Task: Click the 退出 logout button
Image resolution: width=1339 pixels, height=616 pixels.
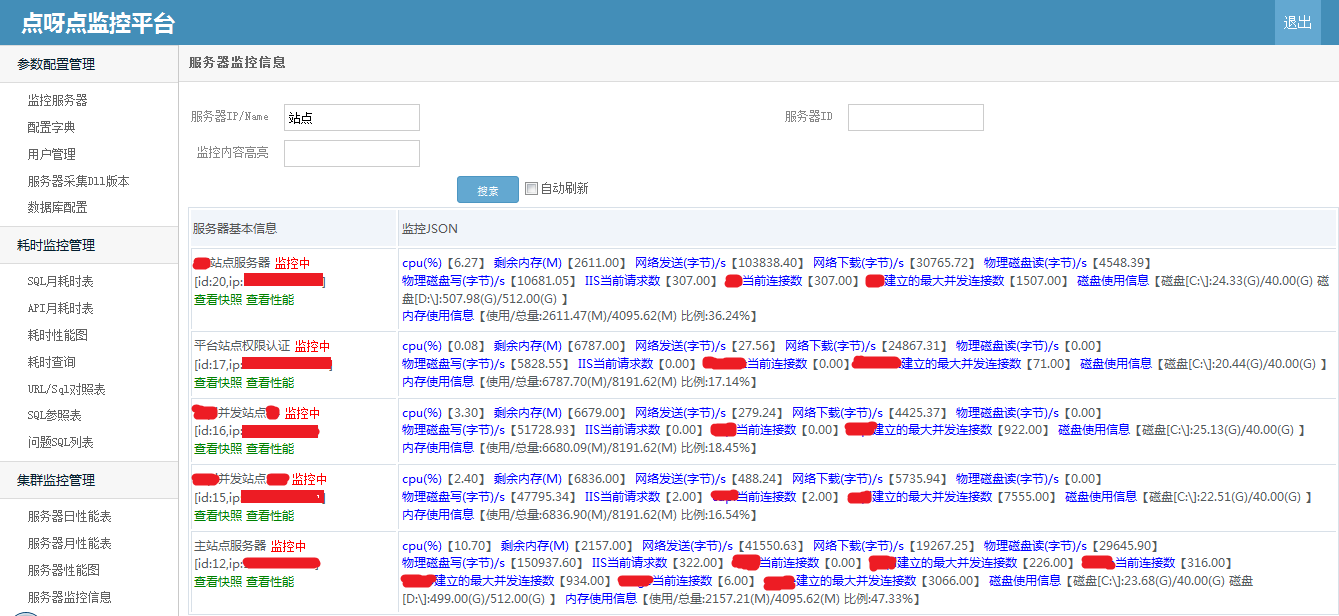Action: coord(1298,22)
